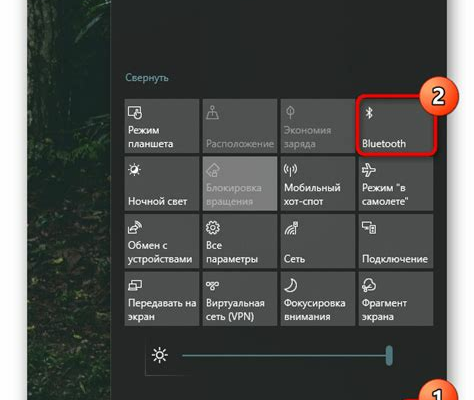The width and height of the screenshot is (474, 400).
Task: Click the Экономия заряда battery saver icon
Action: coord(290,112)
